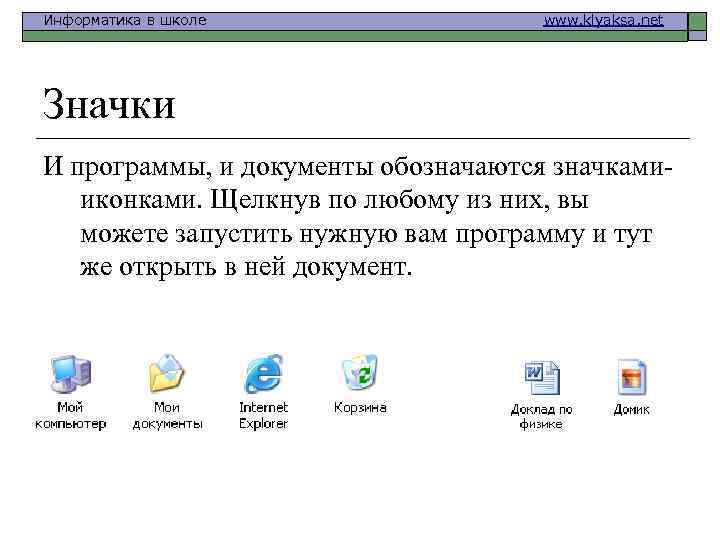Launch the Internet Explorer icon
720x540 pixels.
click(x=263, y=373)
